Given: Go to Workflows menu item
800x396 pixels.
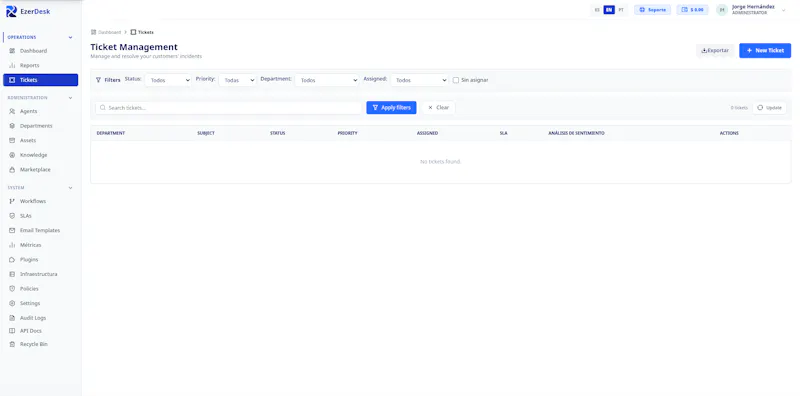Looking at the screenshot, I should click(x=40, y=201).
